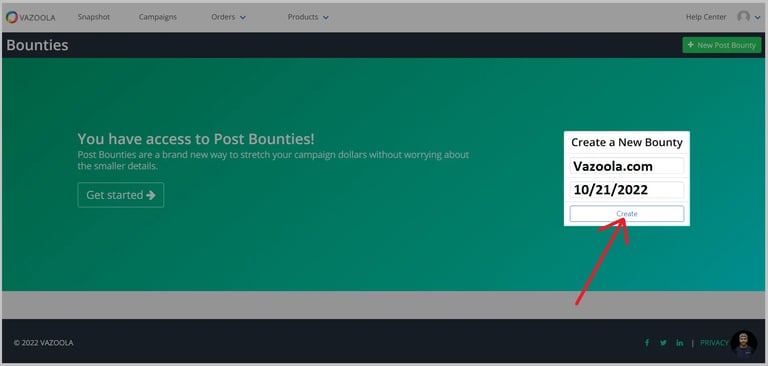
Task: Click the Get started button
Action: (120, 195)
